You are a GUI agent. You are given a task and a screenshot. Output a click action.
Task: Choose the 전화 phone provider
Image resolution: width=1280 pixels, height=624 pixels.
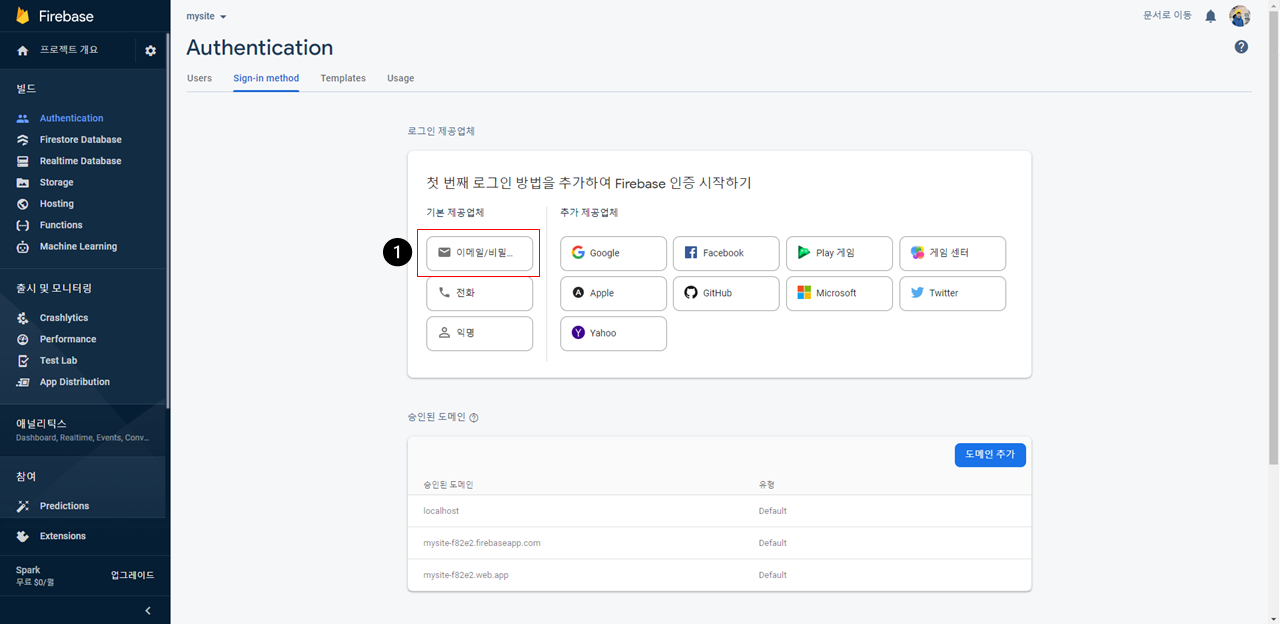tap(479, 293)
